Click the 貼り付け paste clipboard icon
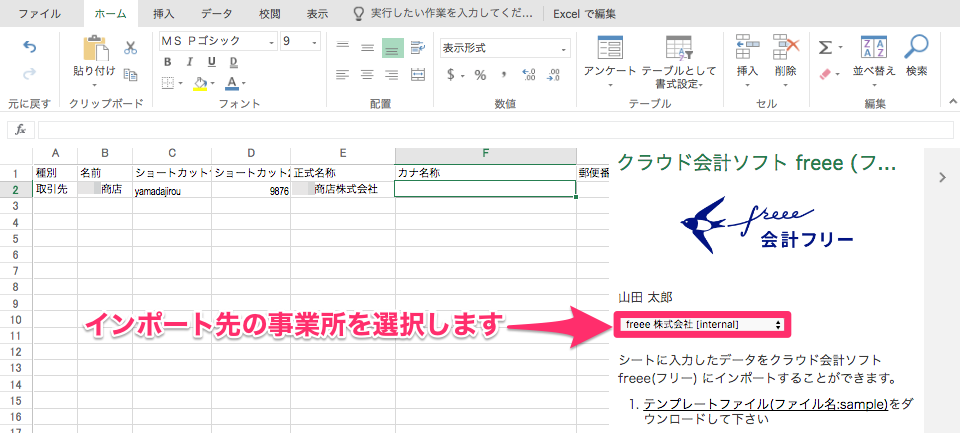This screenshot has height=433, width=960. pos(94,48)
